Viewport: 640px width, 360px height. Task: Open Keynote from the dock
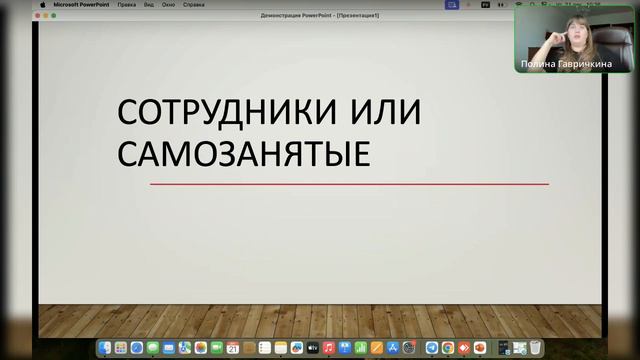345,348
